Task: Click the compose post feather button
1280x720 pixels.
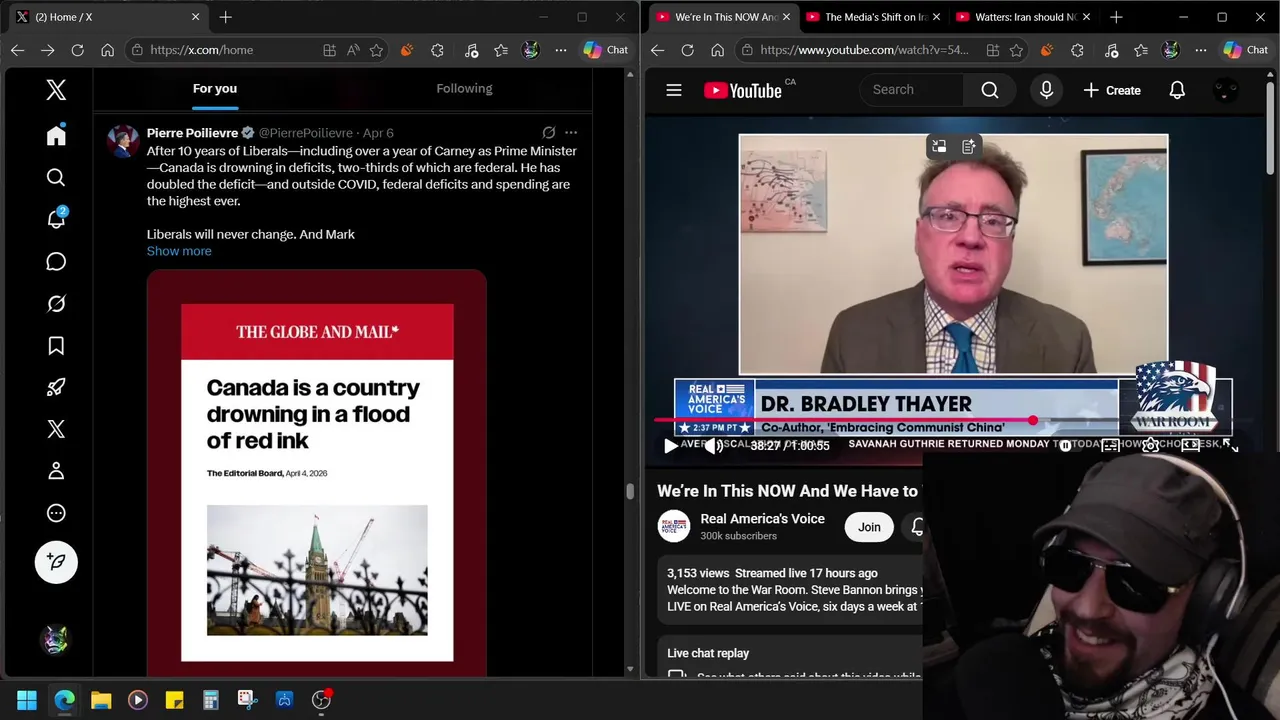Action: (56, 562)
